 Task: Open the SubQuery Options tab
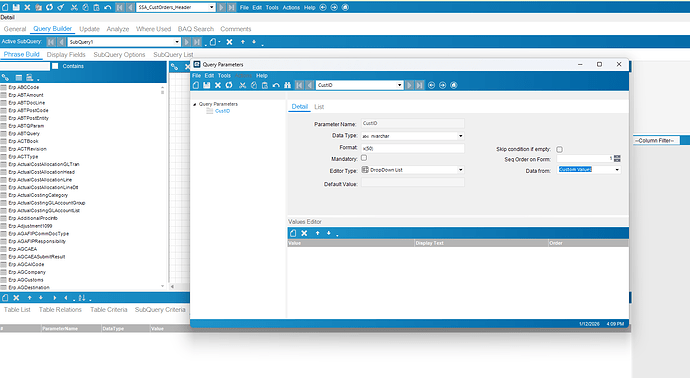tap(119, 55)
